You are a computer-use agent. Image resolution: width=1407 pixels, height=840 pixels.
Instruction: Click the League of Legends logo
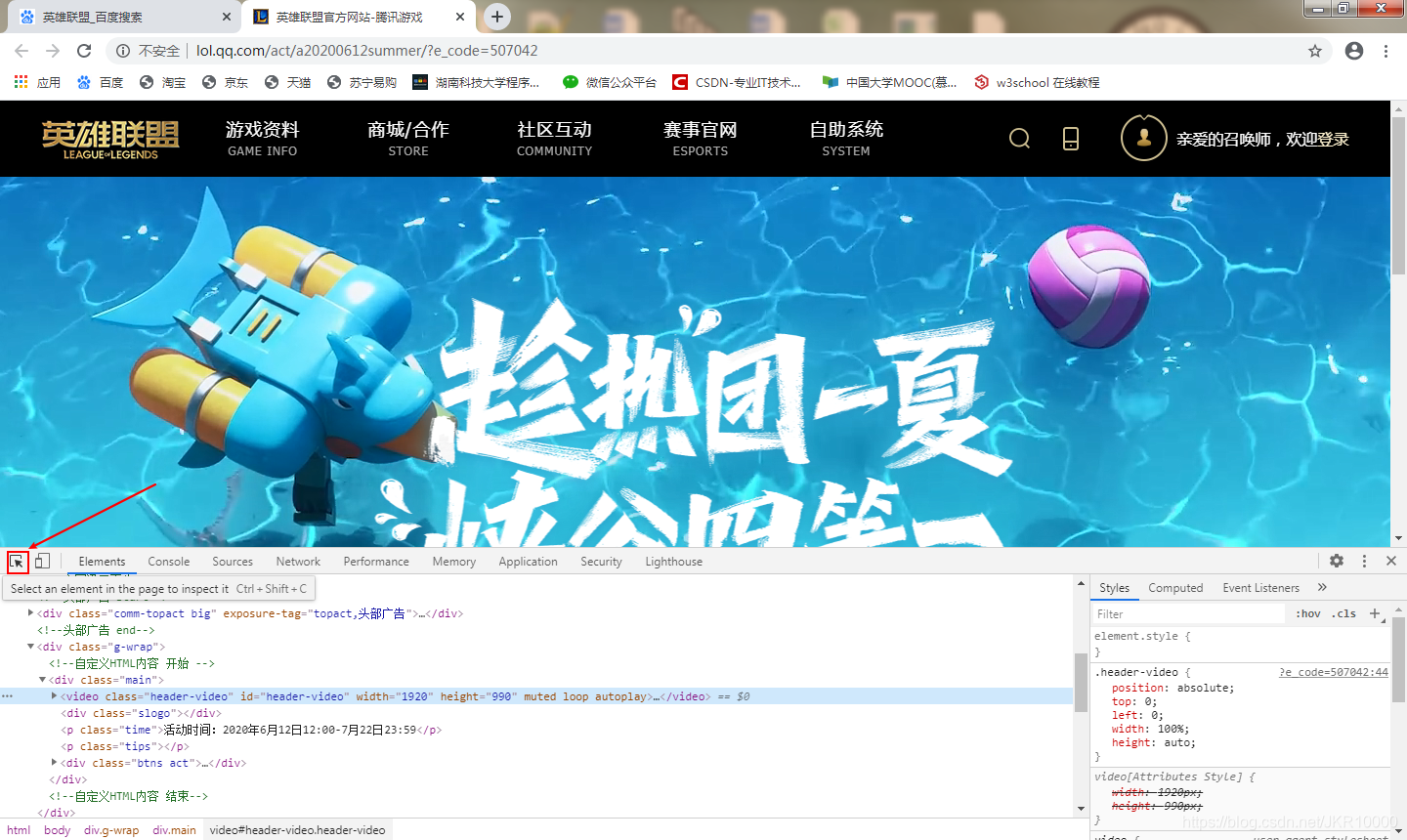click(x=110, y=140)
